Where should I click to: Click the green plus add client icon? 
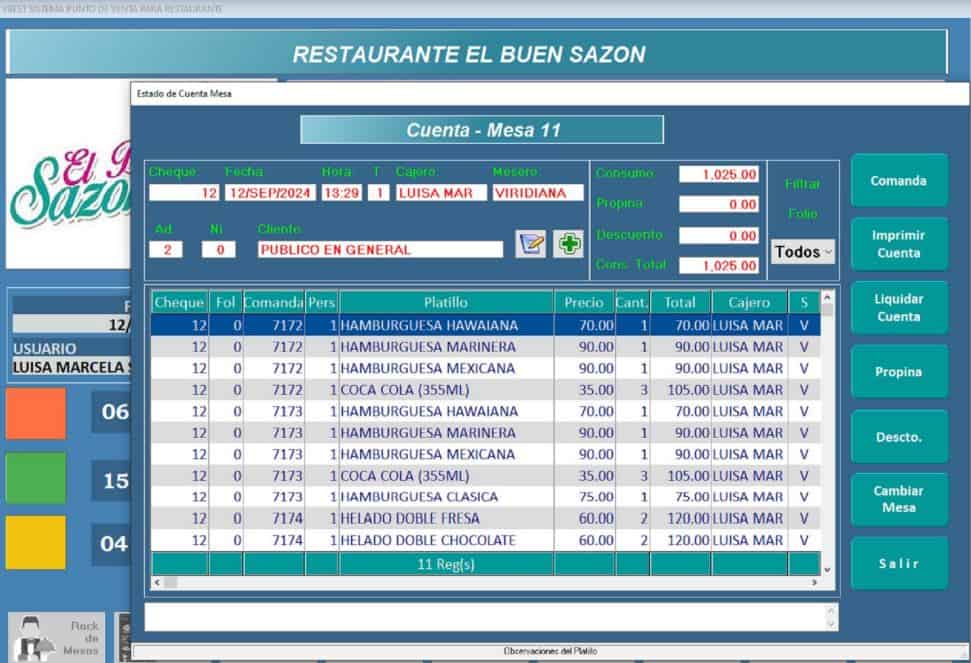click(569, 244)
